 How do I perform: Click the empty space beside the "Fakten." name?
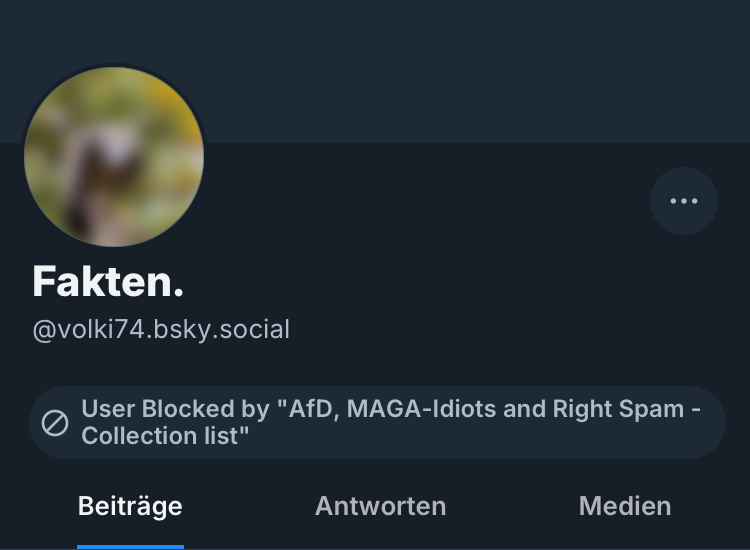(x=400, y=282)
